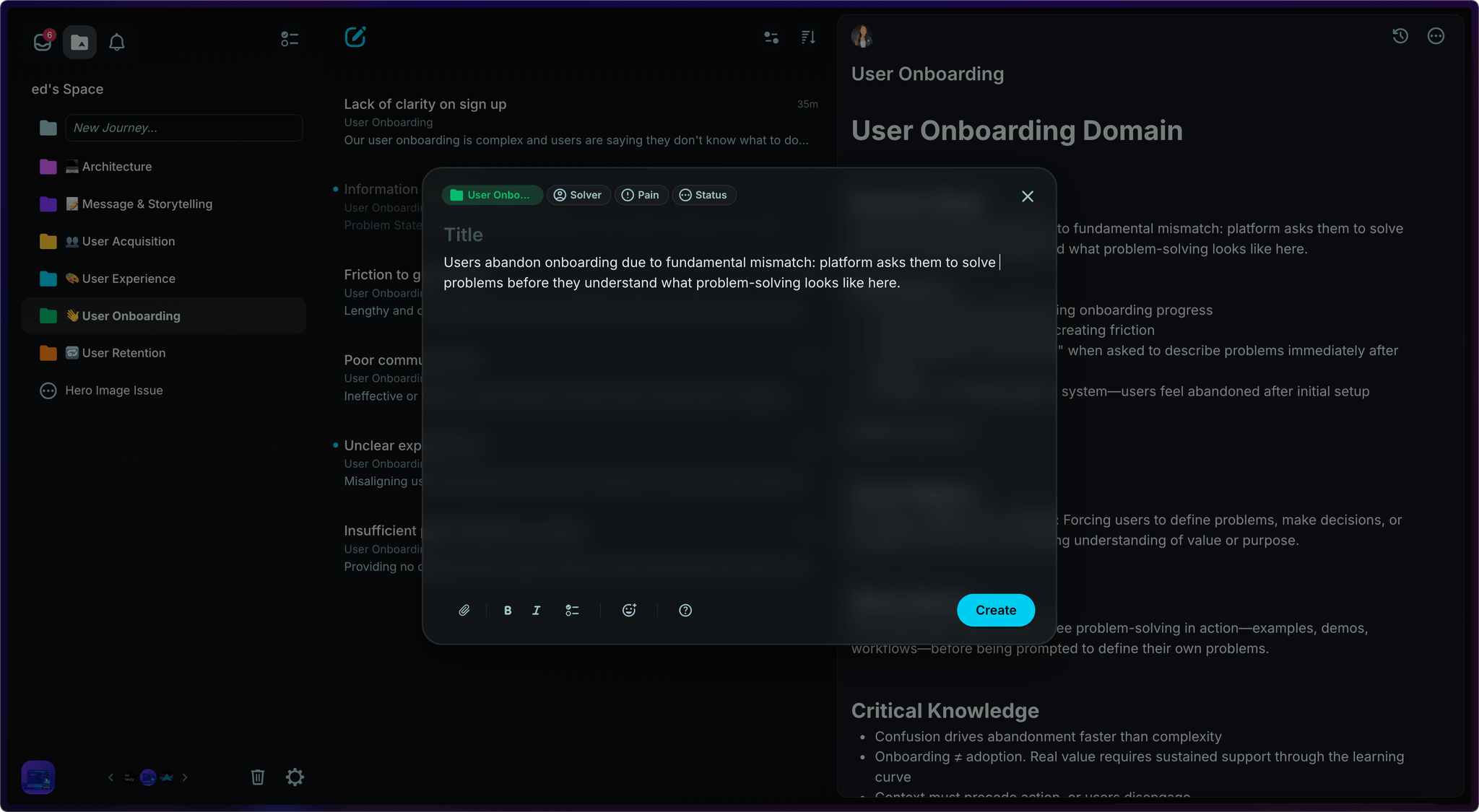Change the User Onboarding journey chip
Image resolution: width=1479 pixels, height=812 pixels.
tap(491, 195)
